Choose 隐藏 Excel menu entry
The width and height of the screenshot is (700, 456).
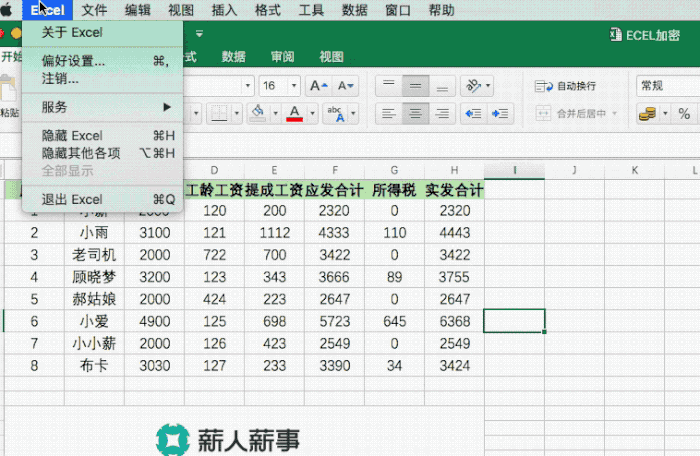102,135
